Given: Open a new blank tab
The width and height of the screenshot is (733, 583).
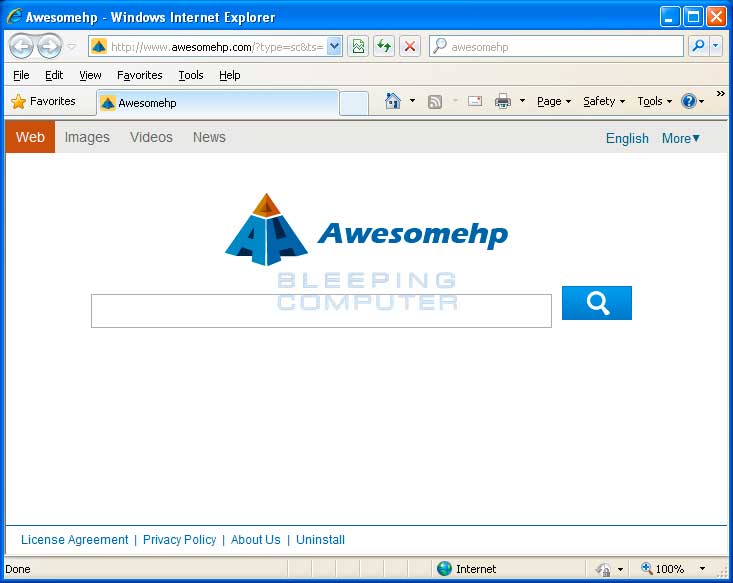Looking at the screenshot, I should tap(354, 103).
